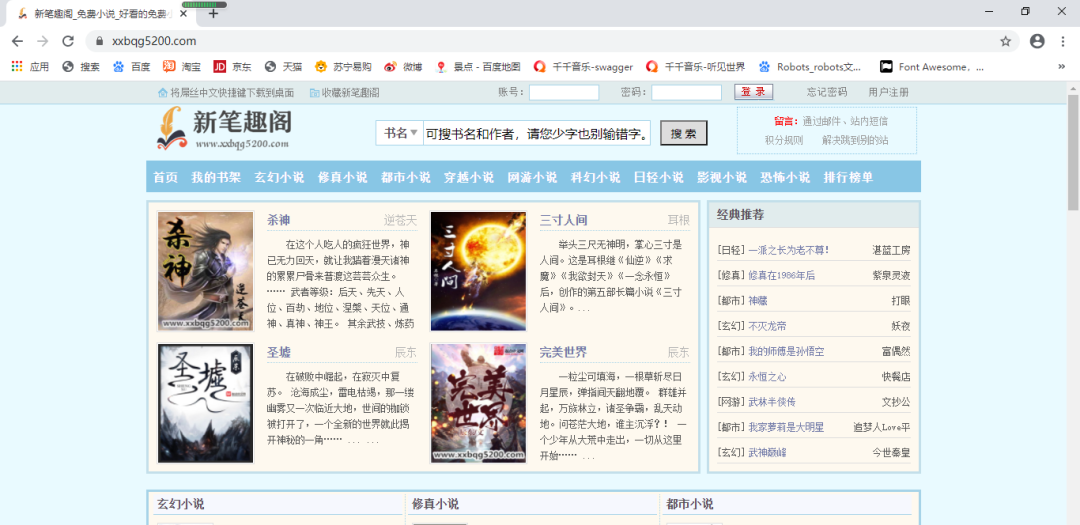Open the 百度 bookmark
Image resolution: width=1080 pixels, height=525 pixels.
click(x=132, y=67)
